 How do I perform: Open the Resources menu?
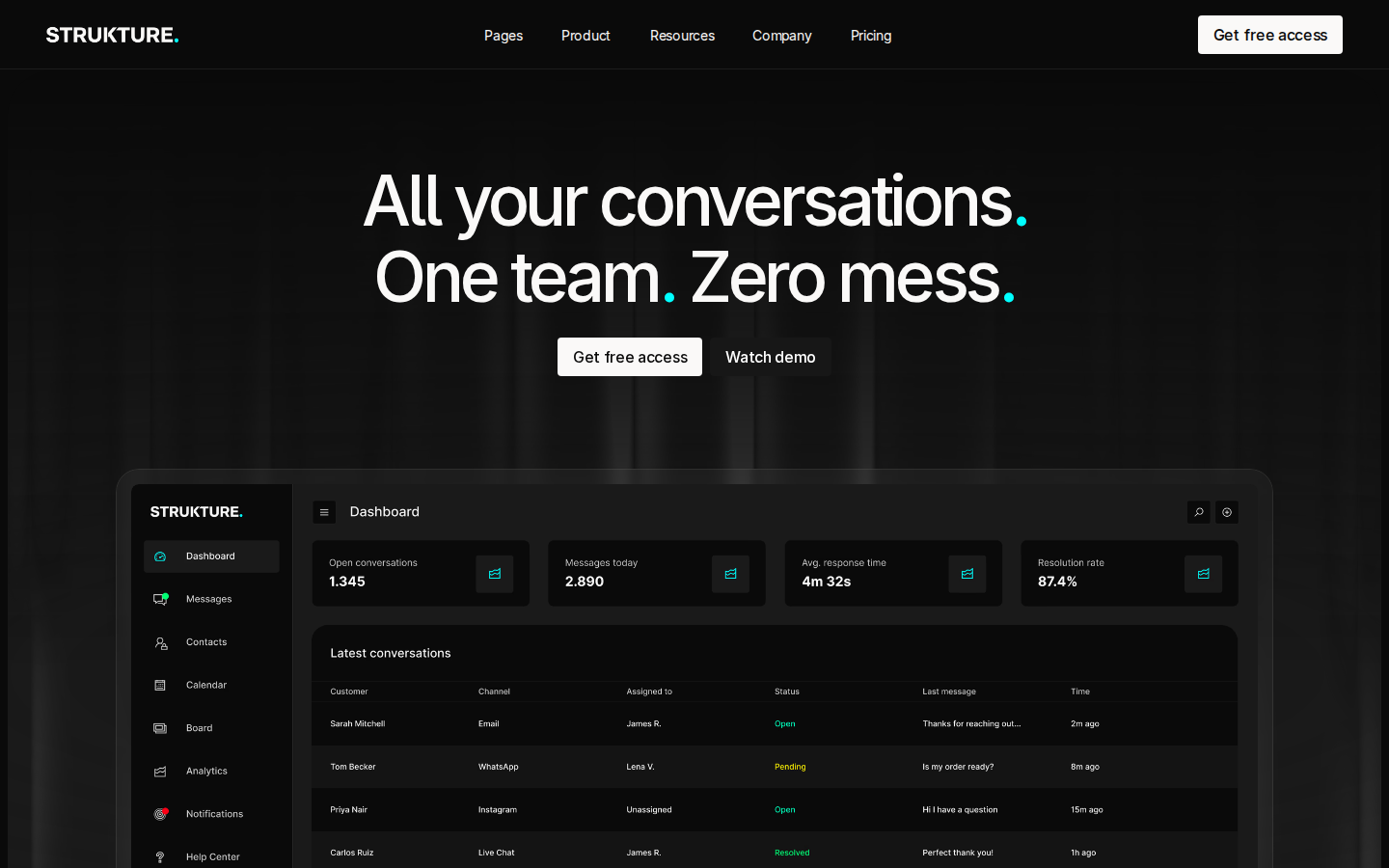[x=682, y=36]
